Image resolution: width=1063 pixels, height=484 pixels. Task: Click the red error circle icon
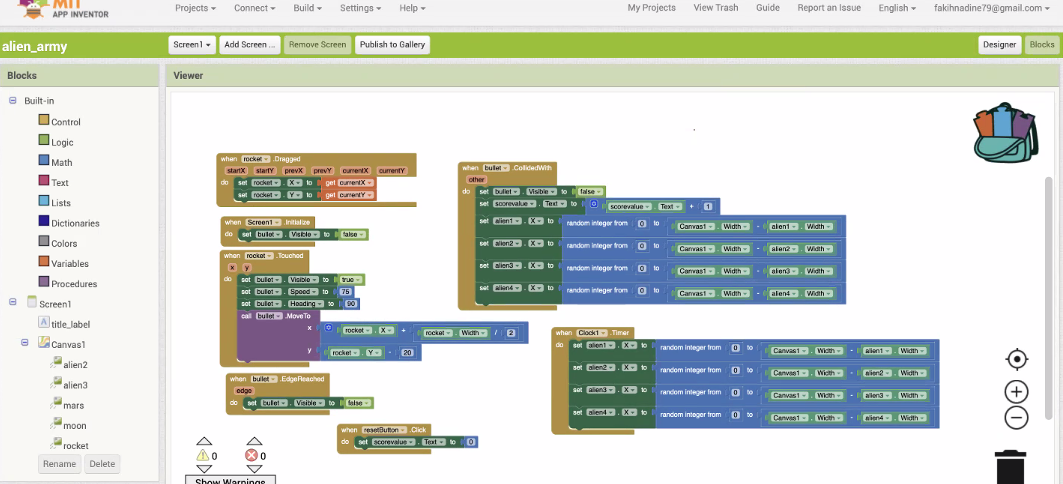click(251, 455)
